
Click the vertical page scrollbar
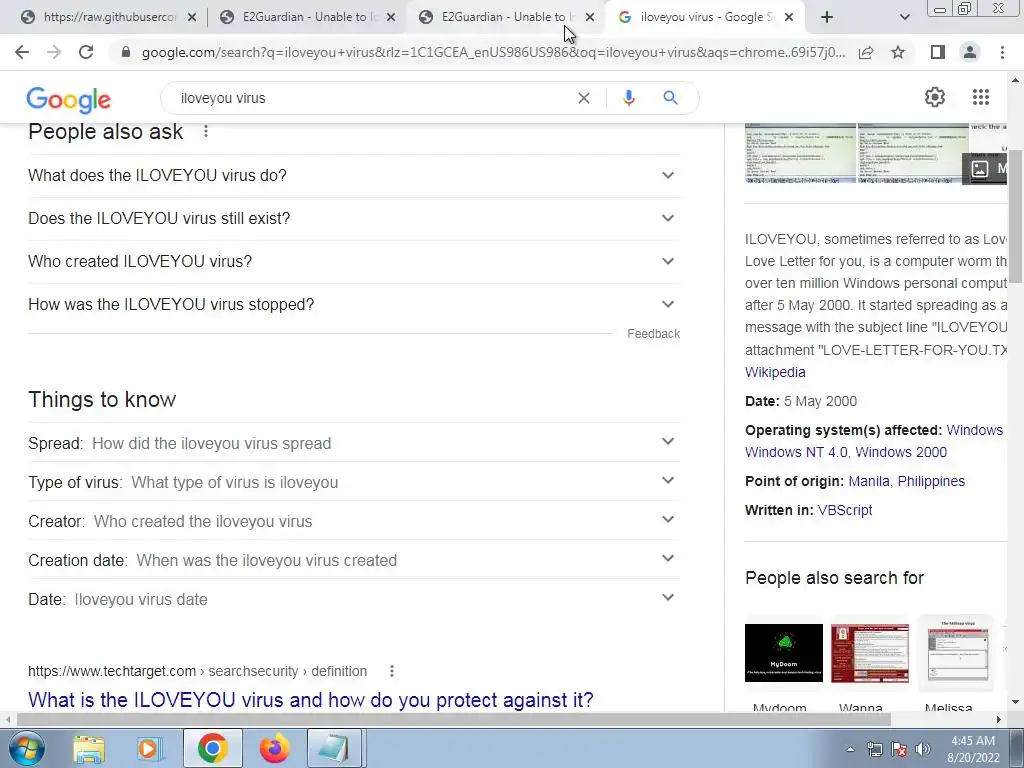1016,216
